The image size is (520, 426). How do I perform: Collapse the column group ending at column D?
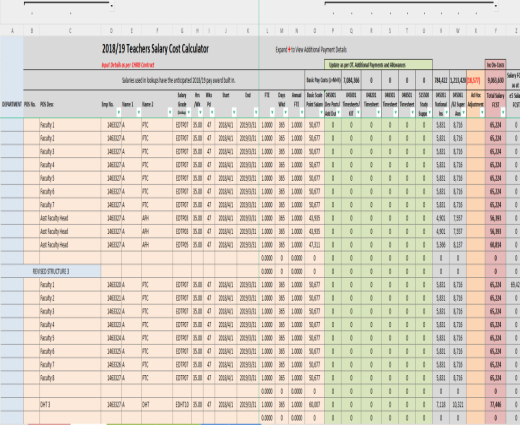(x=111, y=6)
